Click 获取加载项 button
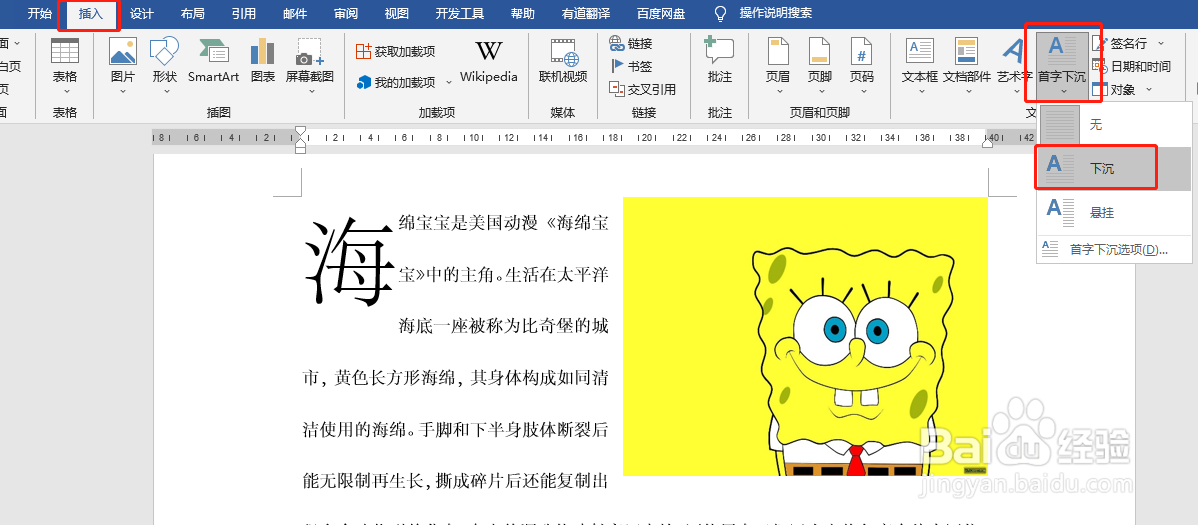The image size is (1198, 525). tap(396, 52)
